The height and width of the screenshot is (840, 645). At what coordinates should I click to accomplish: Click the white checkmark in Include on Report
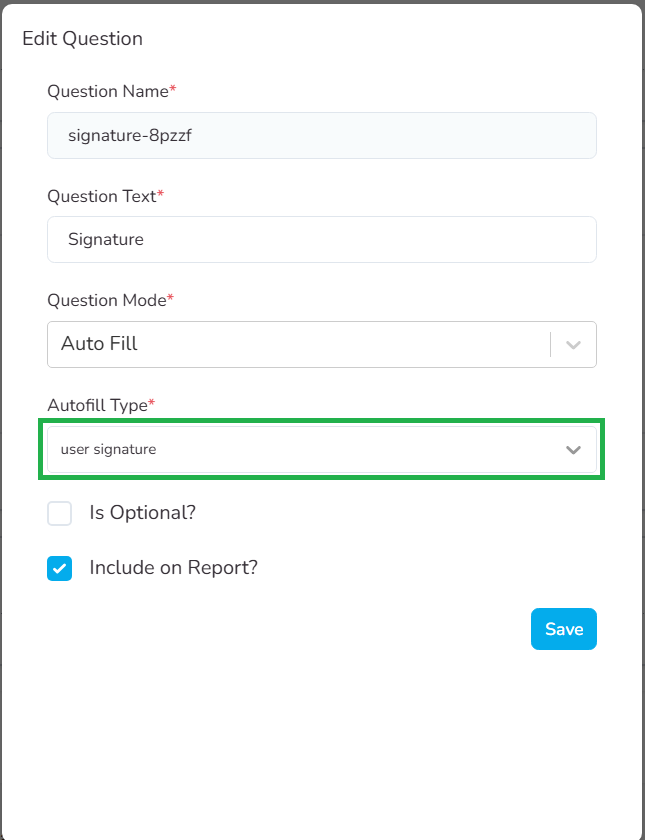coord(60,568)
